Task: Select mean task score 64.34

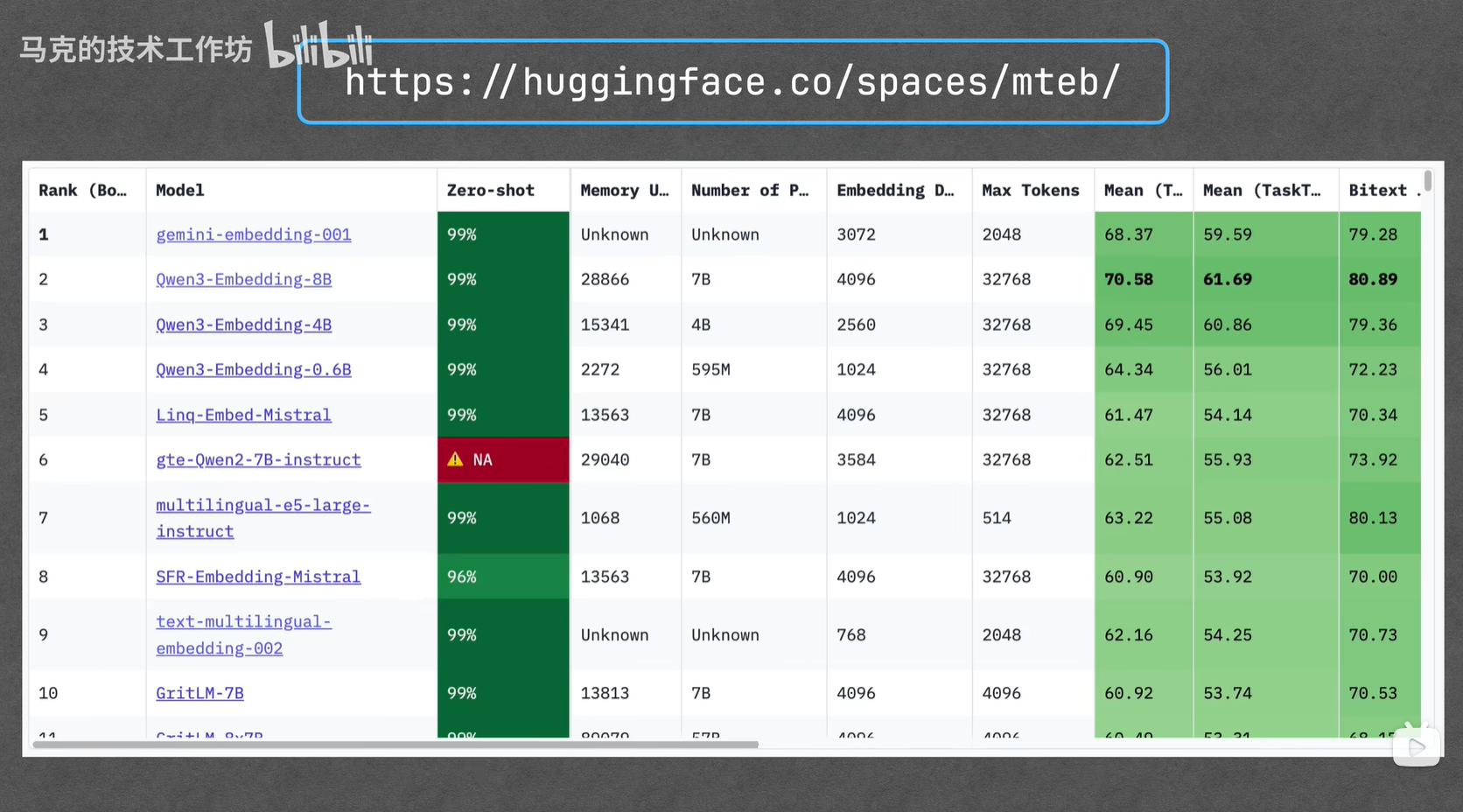Action: click(1129, 369)
